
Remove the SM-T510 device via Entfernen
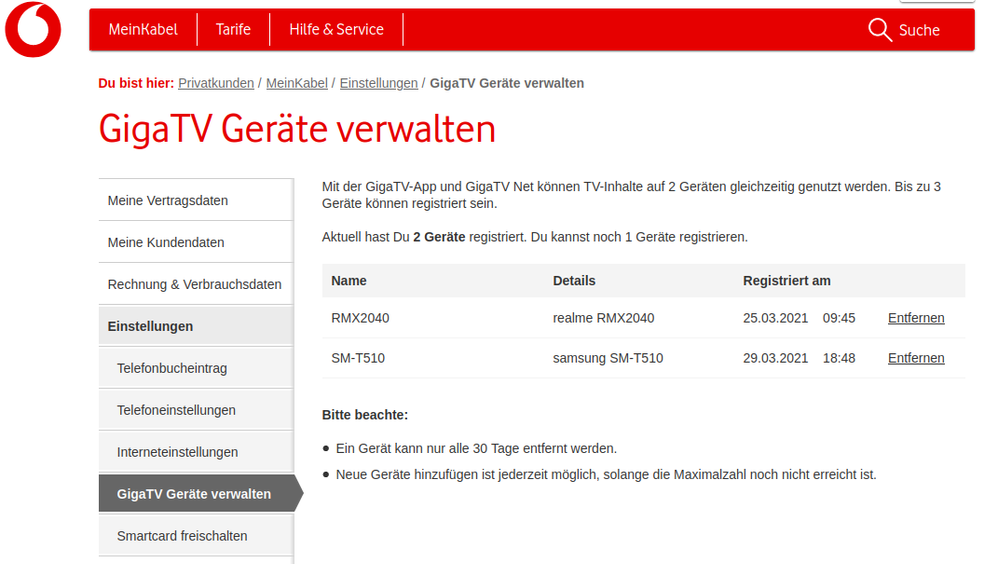coord(916,358)
